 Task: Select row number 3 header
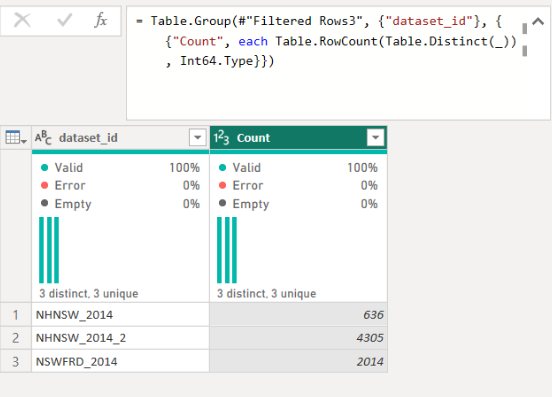tap(16, 361)
